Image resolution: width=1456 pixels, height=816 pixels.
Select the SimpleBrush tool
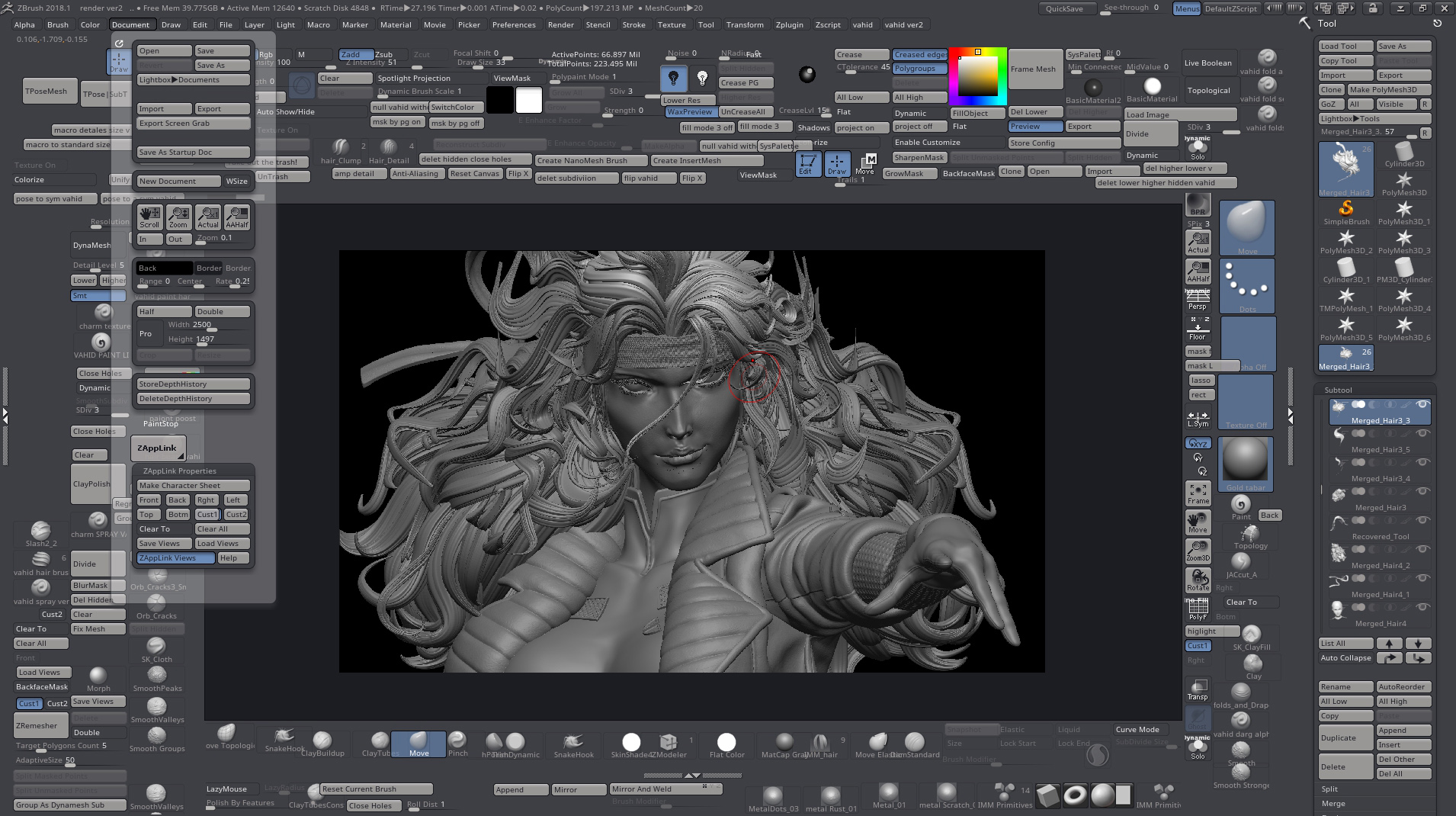coord(1346,212)
